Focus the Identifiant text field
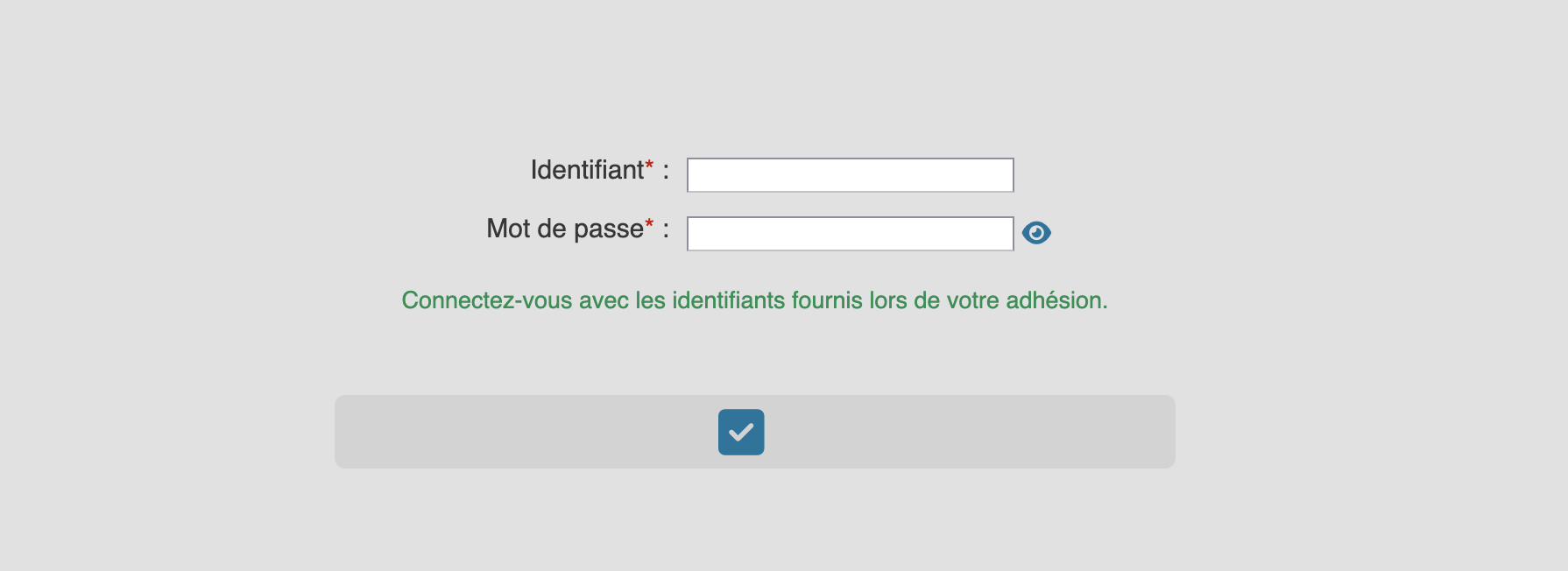The width and height of the screenshot is (1568, 571). [x=851, y=175]
